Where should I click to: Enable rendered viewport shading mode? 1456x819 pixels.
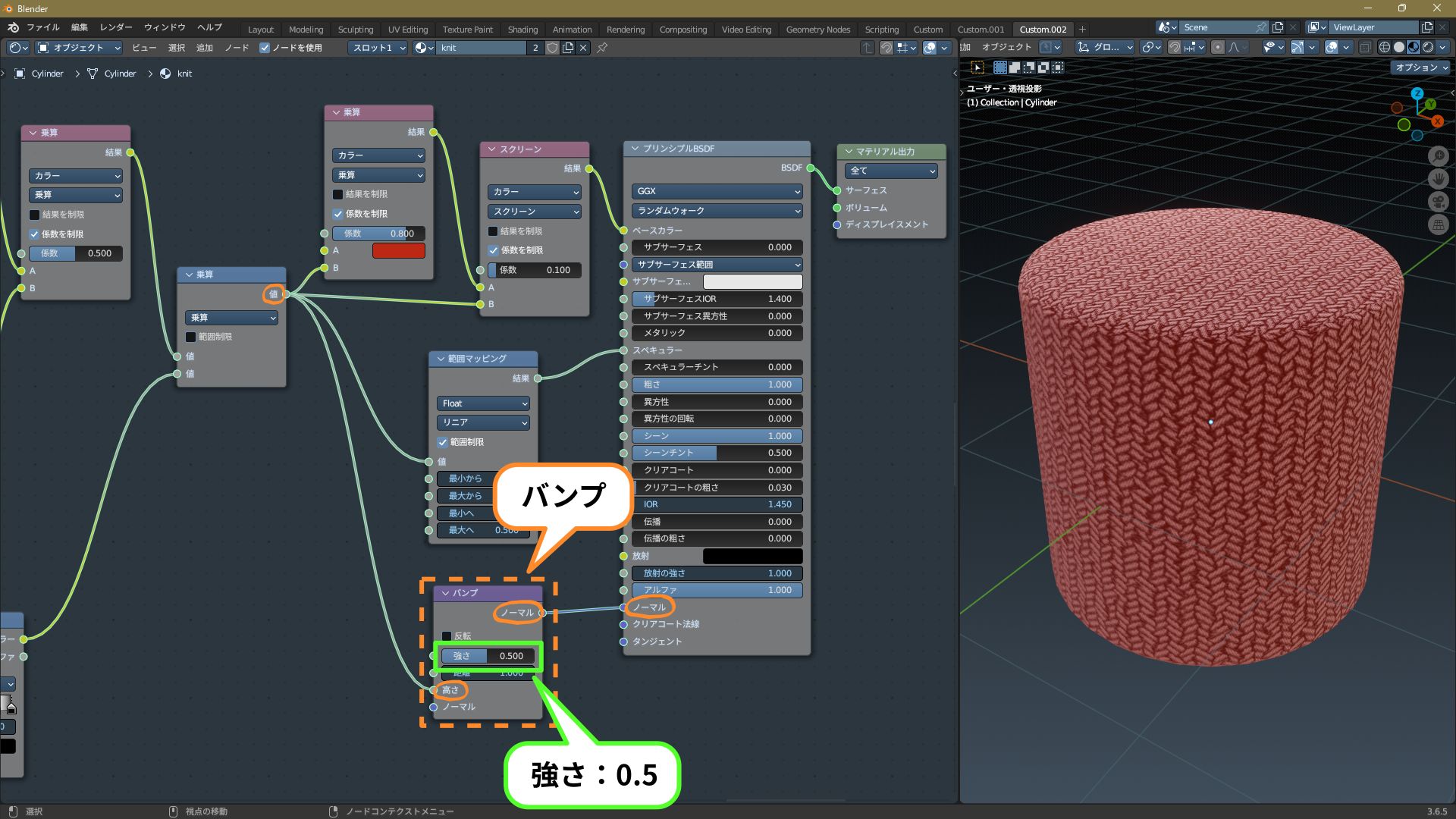[x=1428, y=47]
